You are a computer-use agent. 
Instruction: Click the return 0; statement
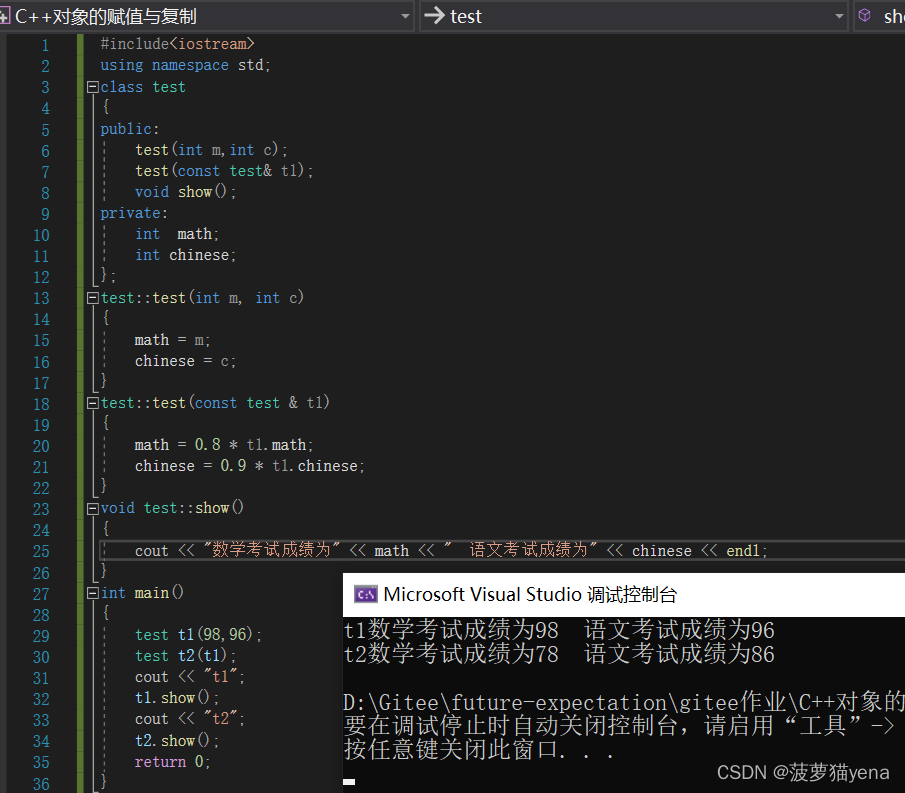pyautogui.click(x=173, y=762)
